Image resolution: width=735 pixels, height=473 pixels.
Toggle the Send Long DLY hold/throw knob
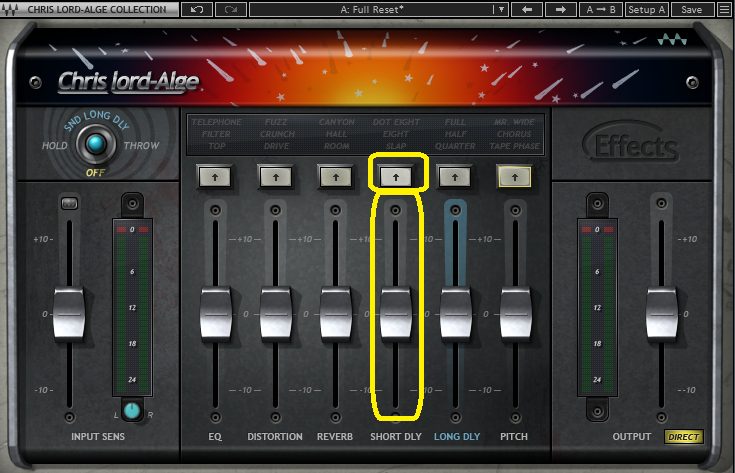click(x=95, y=146)
